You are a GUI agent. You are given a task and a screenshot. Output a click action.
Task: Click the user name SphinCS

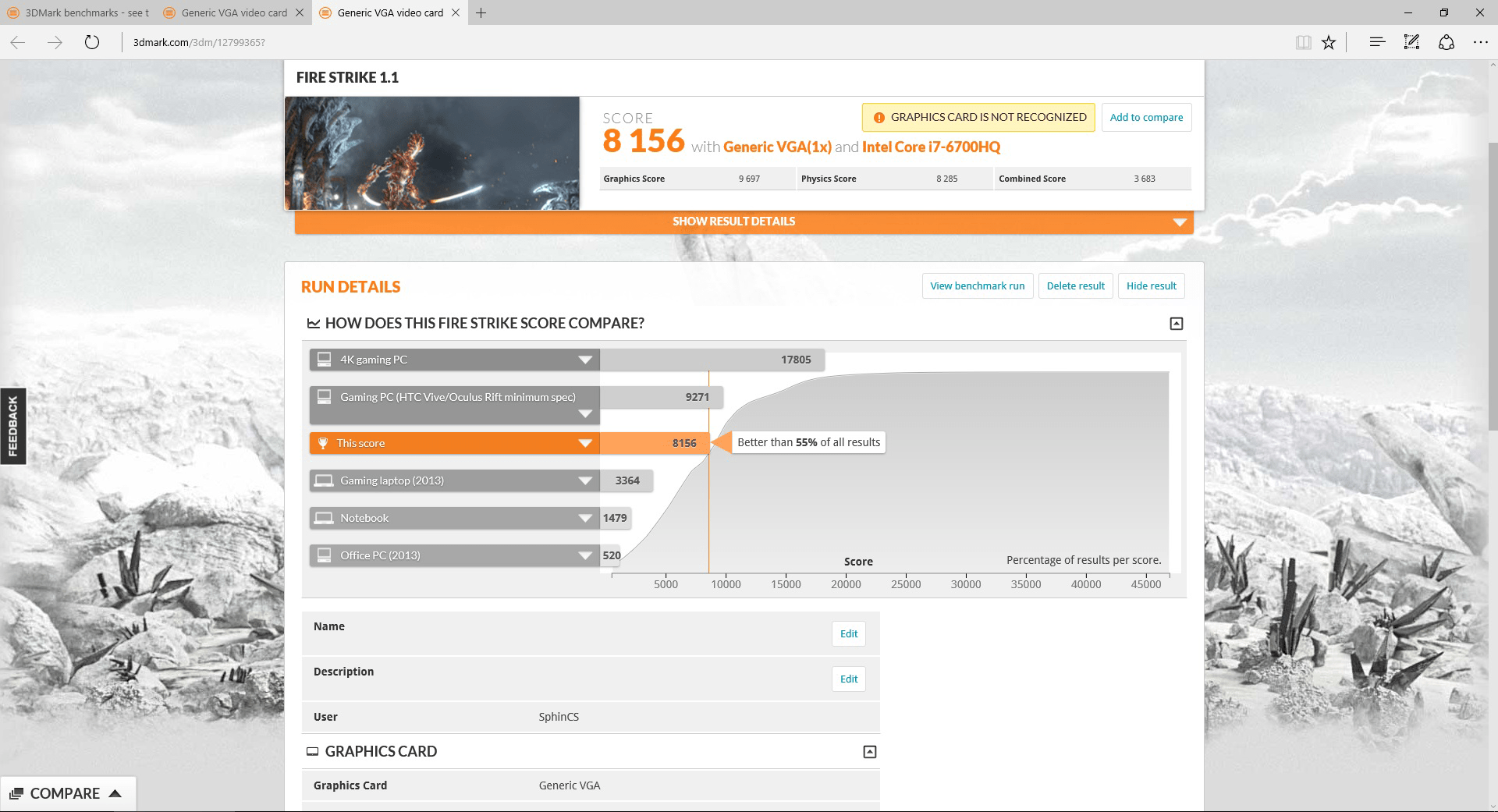[559, 717]
